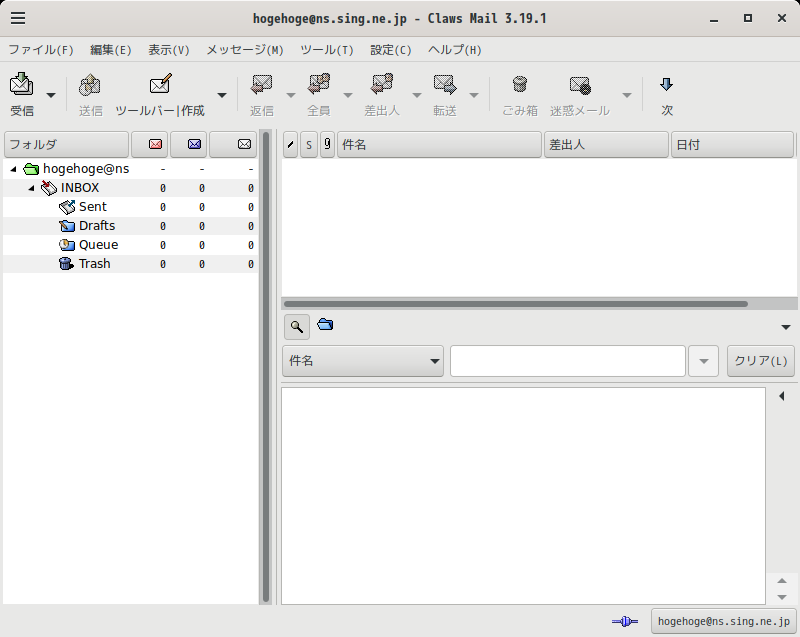The height and width of the screenshot is (637, 800).
Task: Open the 件名 search type combo box
Action: pyautogui.click(x=363, y=361)
